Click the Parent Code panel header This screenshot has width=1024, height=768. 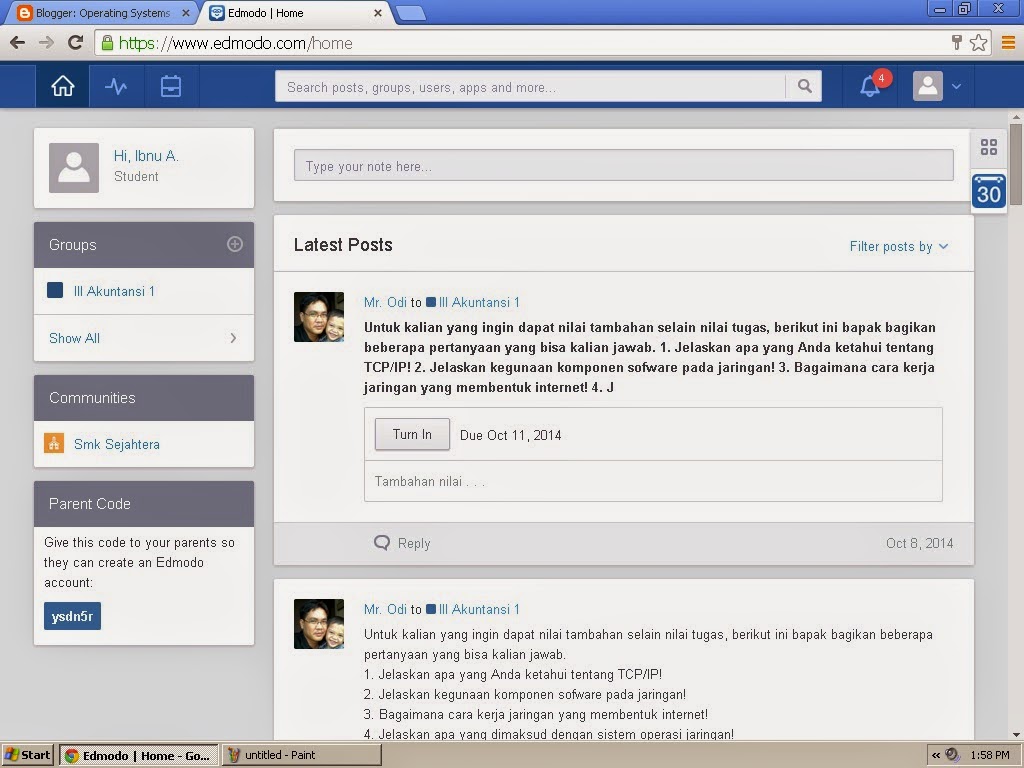pyautogui.click(x=144, y=504)
